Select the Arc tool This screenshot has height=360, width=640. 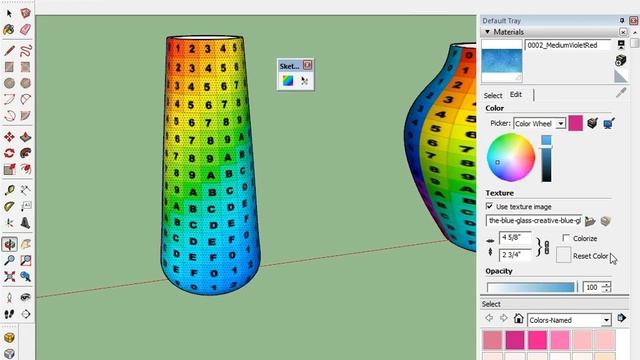(x=9, y=99)
